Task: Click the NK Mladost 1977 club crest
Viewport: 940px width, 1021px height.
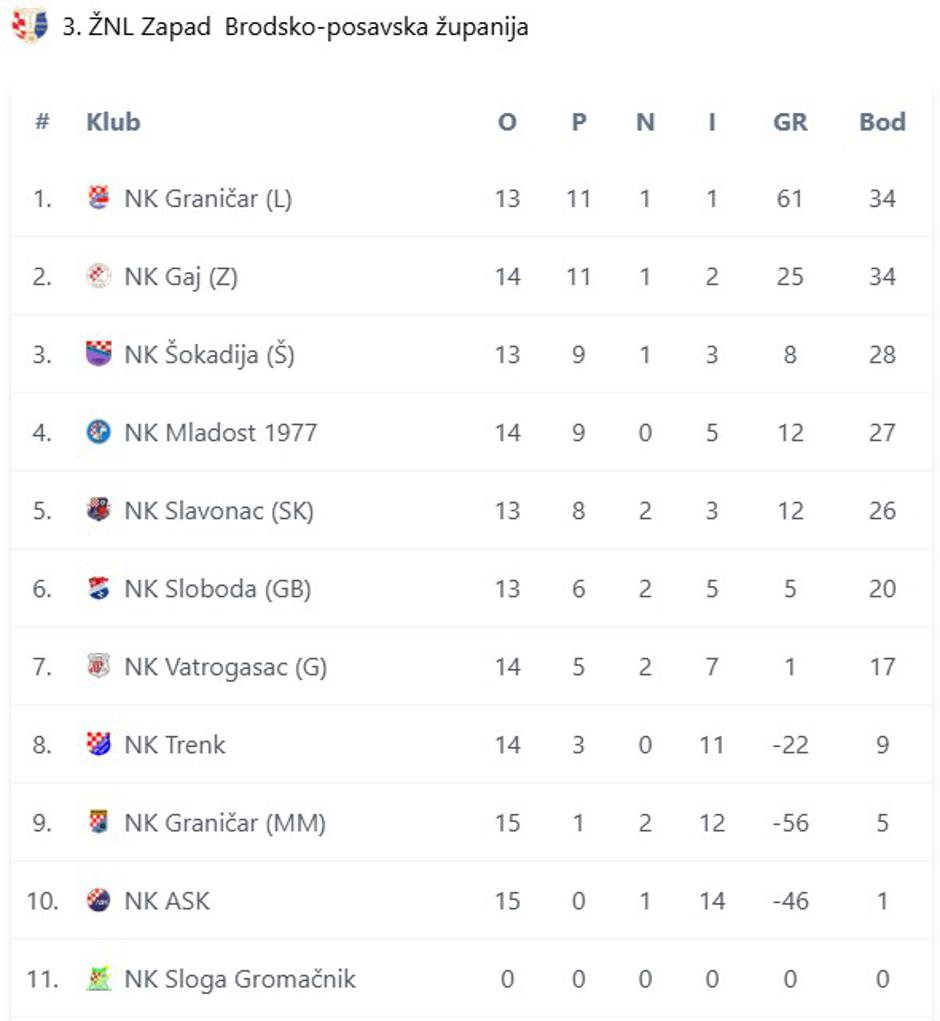Action: coord(98,432)
